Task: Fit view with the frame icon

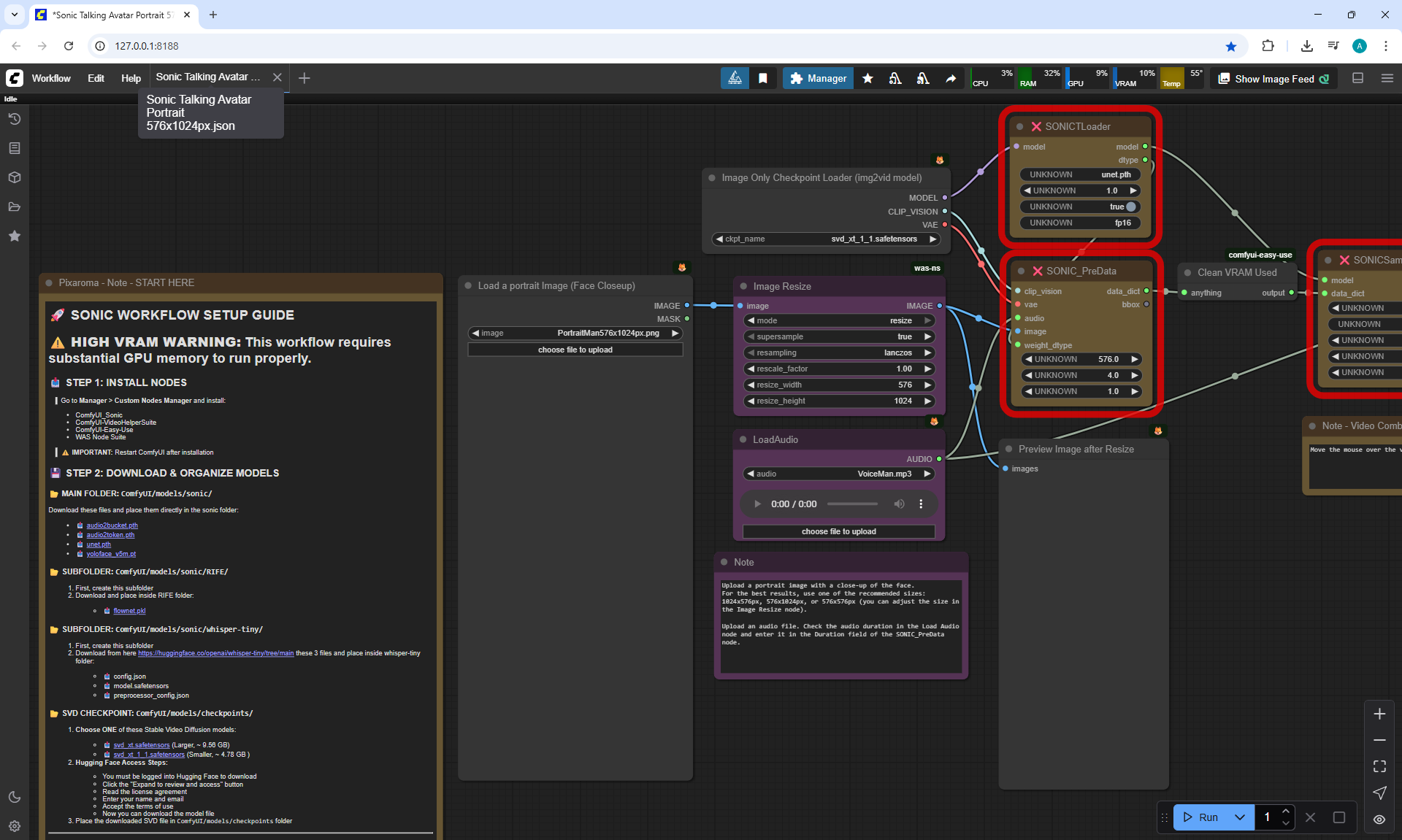Action: point(1379,766)
